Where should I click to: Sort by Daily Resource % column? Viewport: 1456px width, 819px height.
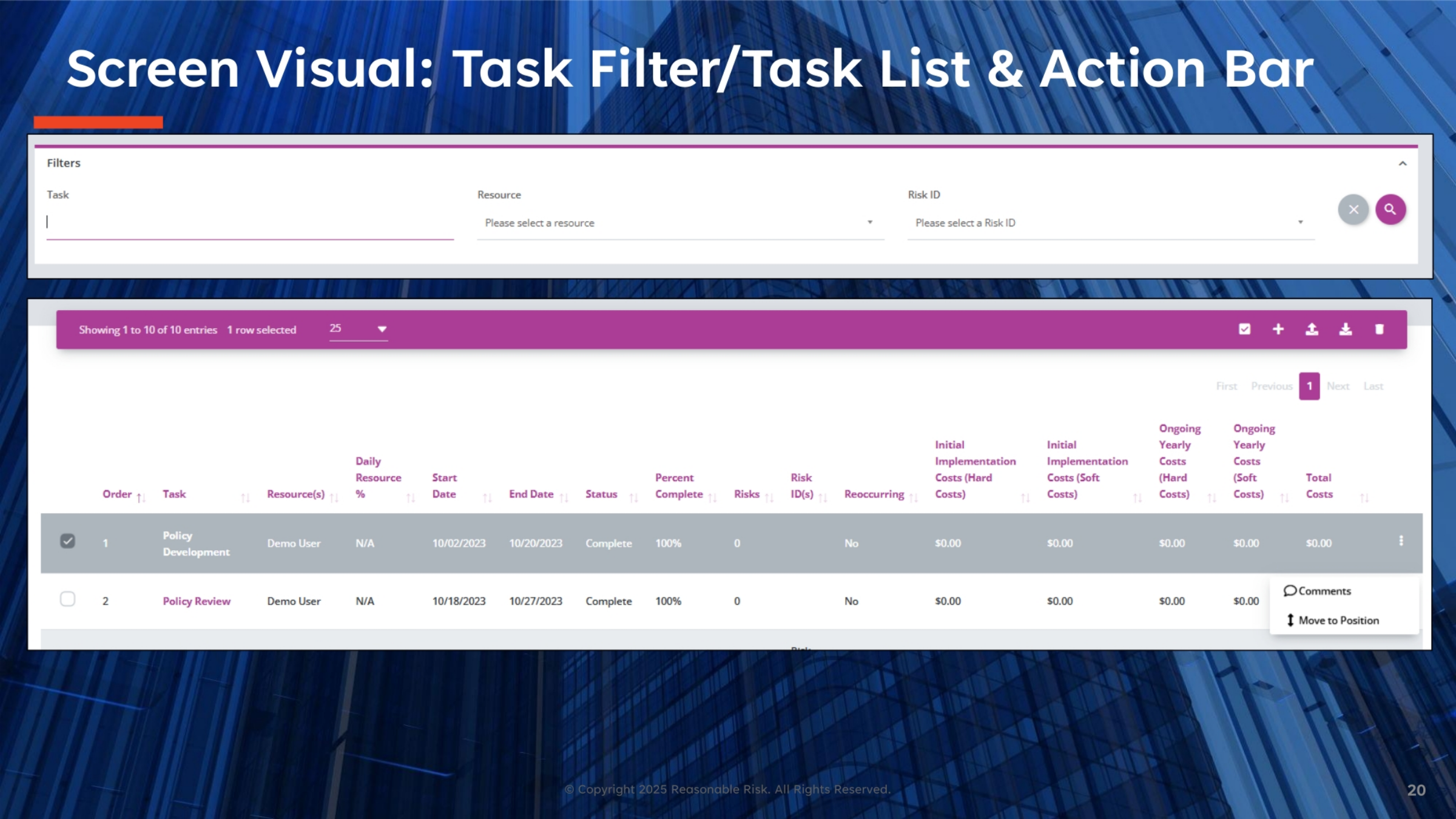click(x=411, y=498)
